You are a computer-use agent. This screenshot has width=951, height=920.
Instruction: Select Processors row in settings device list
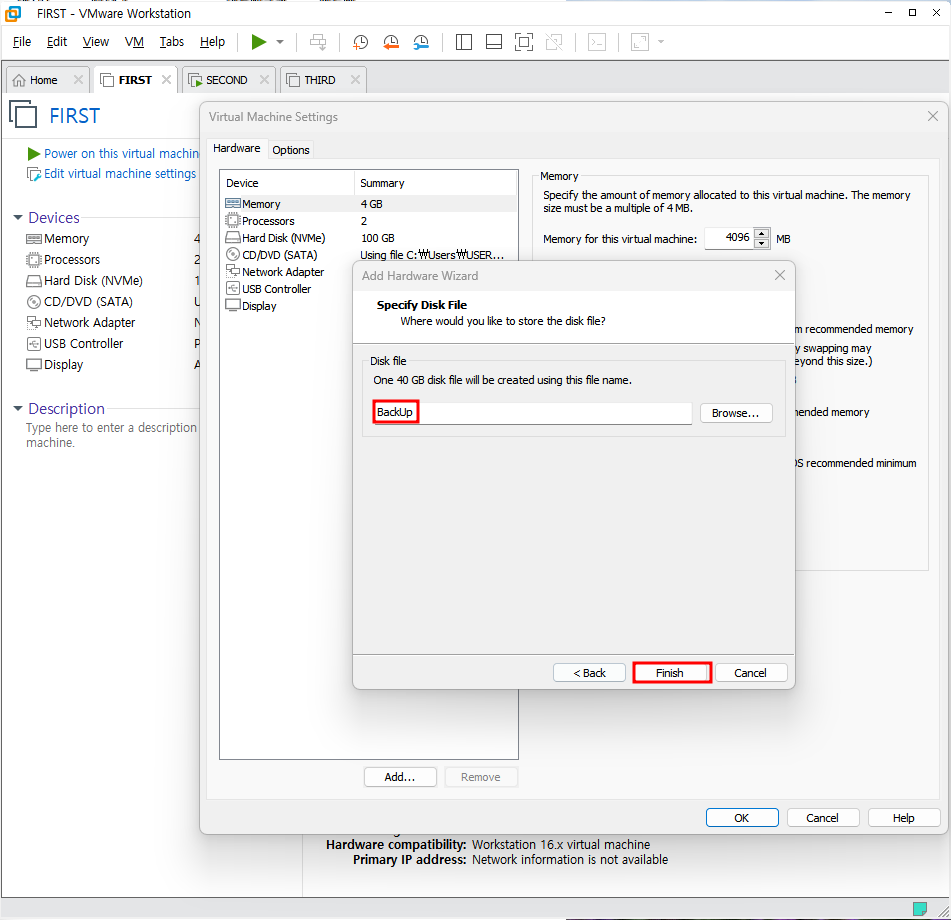click(369, 221)
